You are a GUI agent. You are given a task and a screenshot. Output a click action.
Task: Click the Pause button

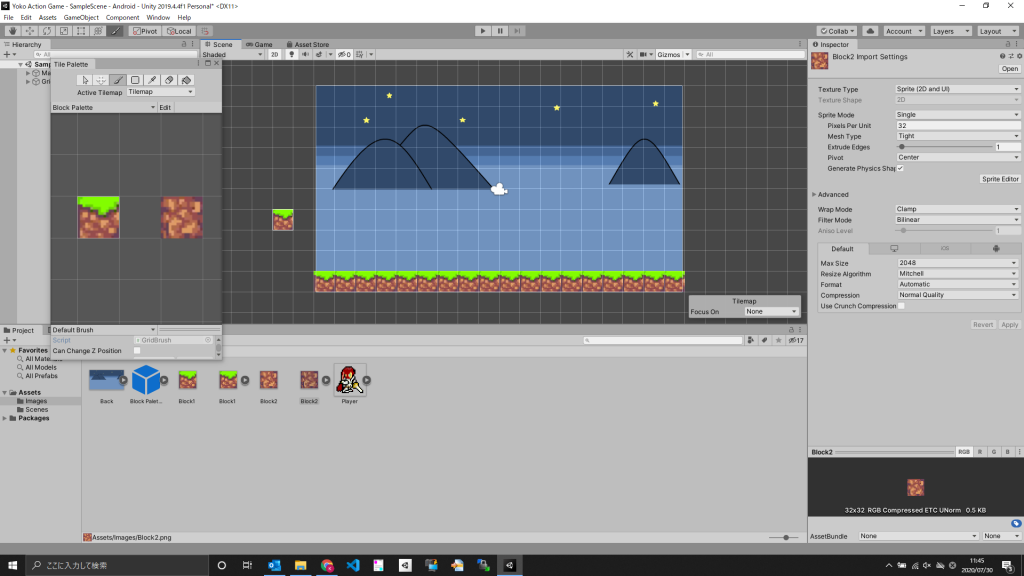500,31
